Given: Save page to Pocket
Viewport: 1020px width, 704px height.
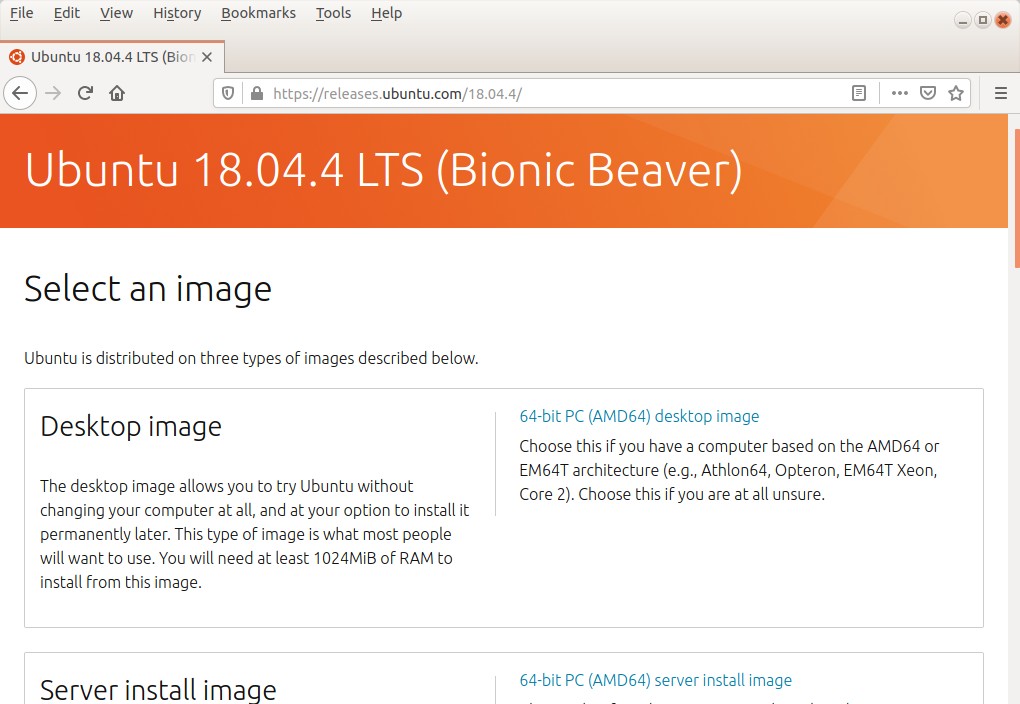Looking at the screenshot, I should pyautogui.click(x=928, y=93).
